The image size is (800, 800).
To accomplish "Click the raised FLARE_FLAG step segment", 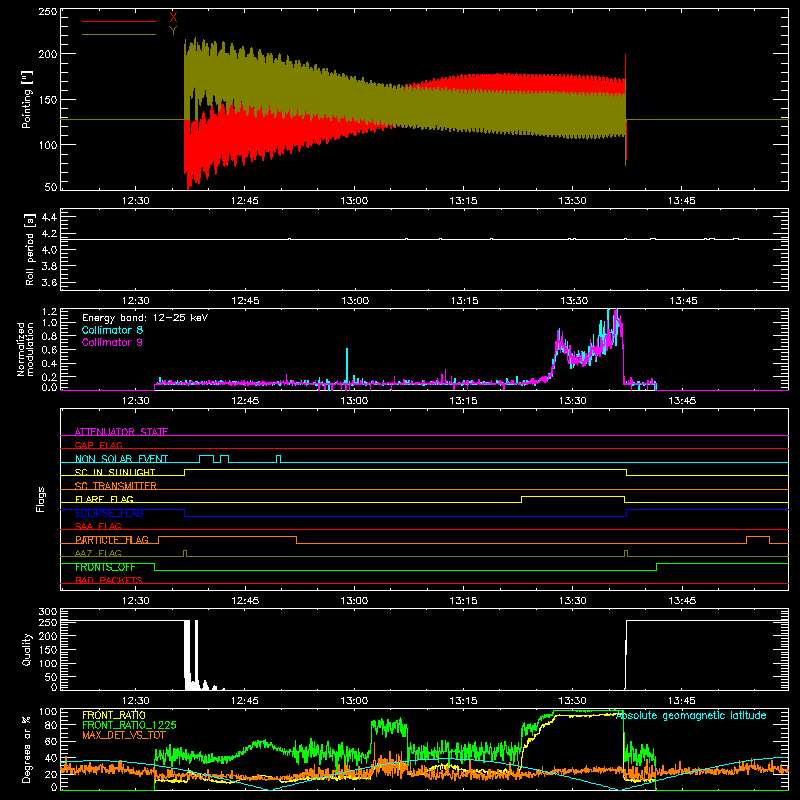I will click(x=572, y=496).
